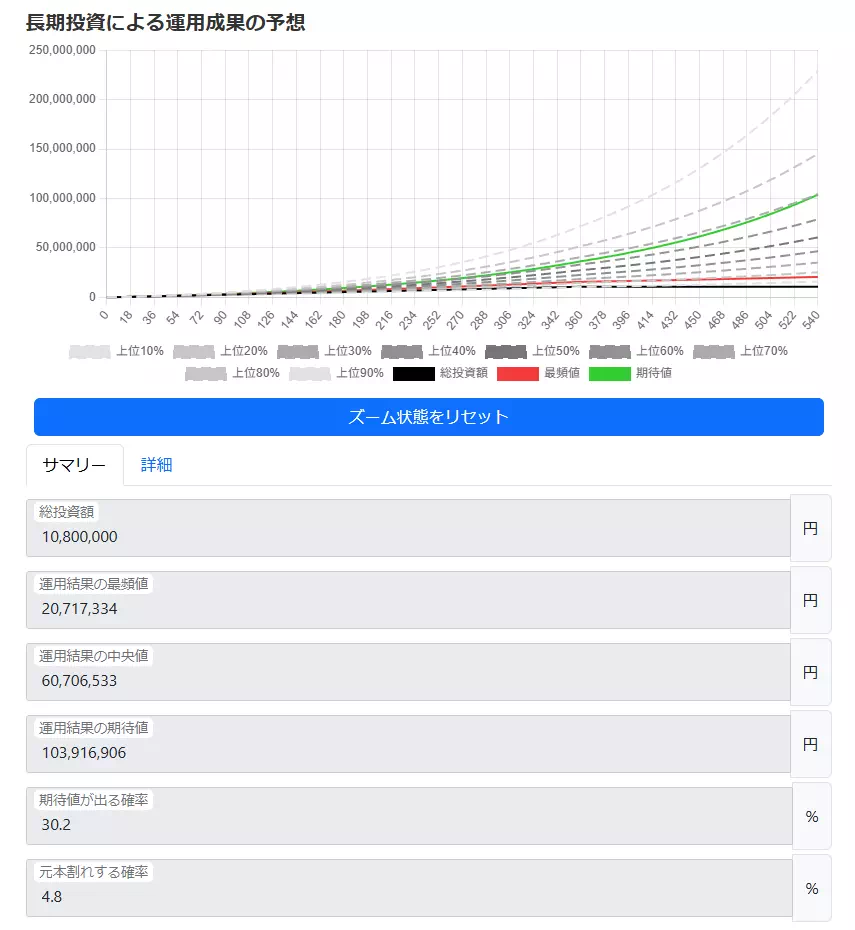This screenshot has width=855, height=930.
Task: Click the 540 x-axis label
Action: (x=810, y=320)
